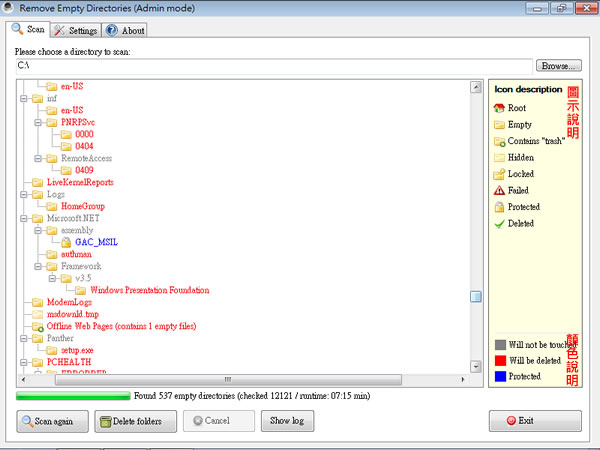Click the Failed warning icon in legend
Image resolution: width=600 pixels, height=450 pixels.
click(499, 190)
